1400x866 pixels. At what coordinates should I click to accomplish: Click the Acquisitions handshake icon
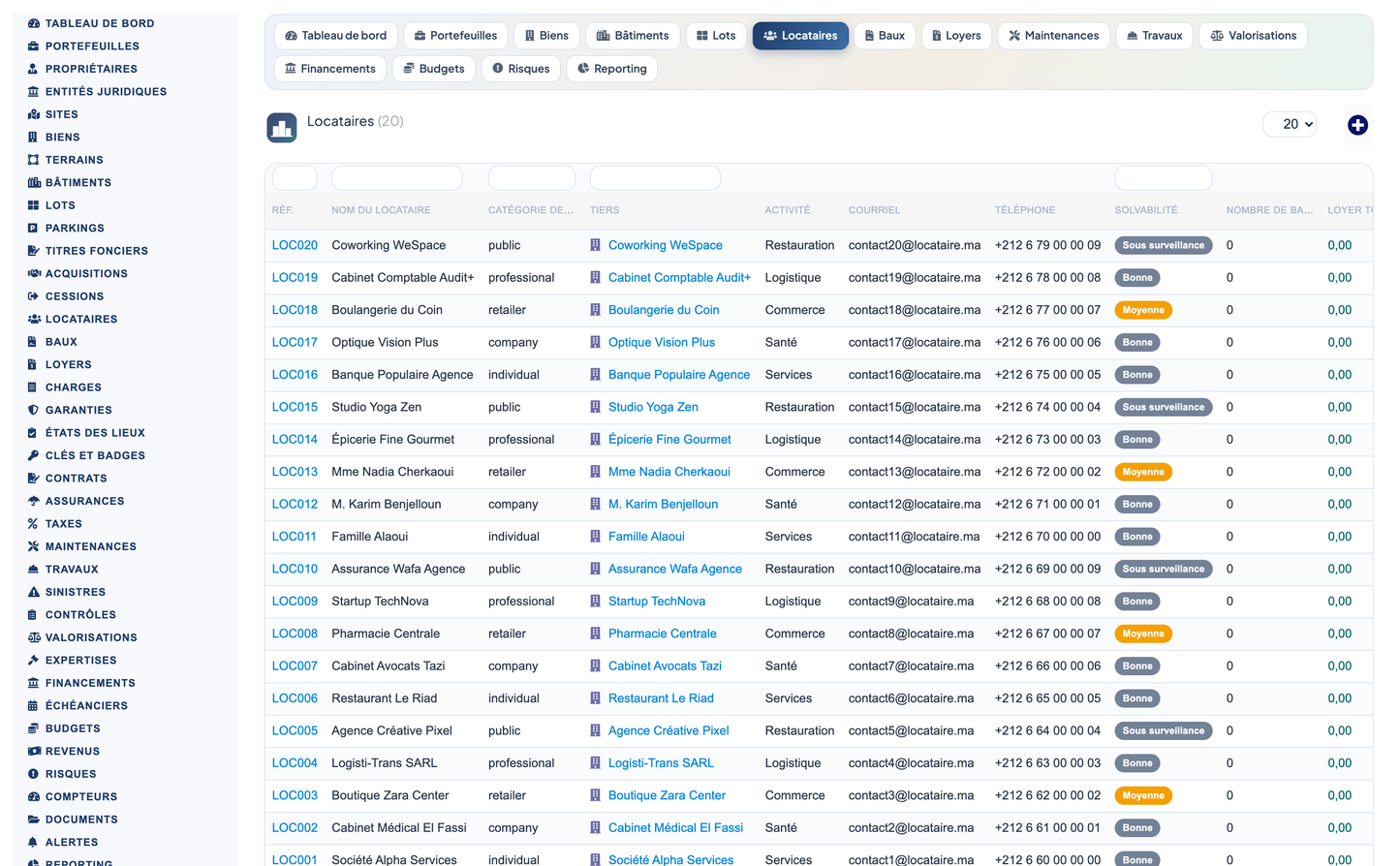coord(34,274)
